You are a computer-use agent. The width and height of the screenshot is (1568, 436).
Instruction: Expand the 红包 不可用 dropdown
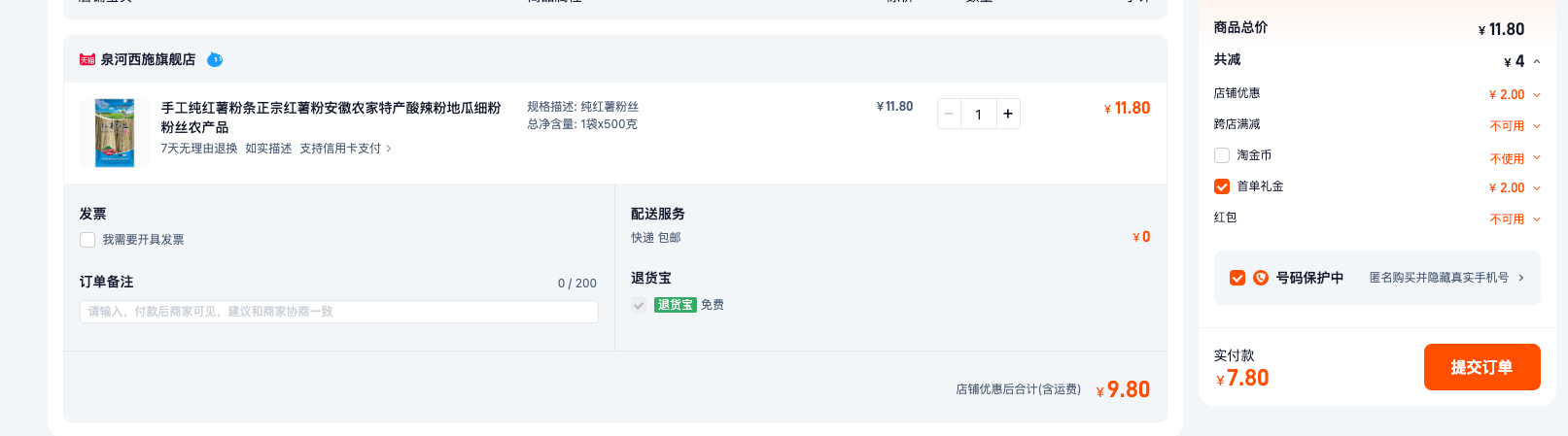(x=1537, y=218)
